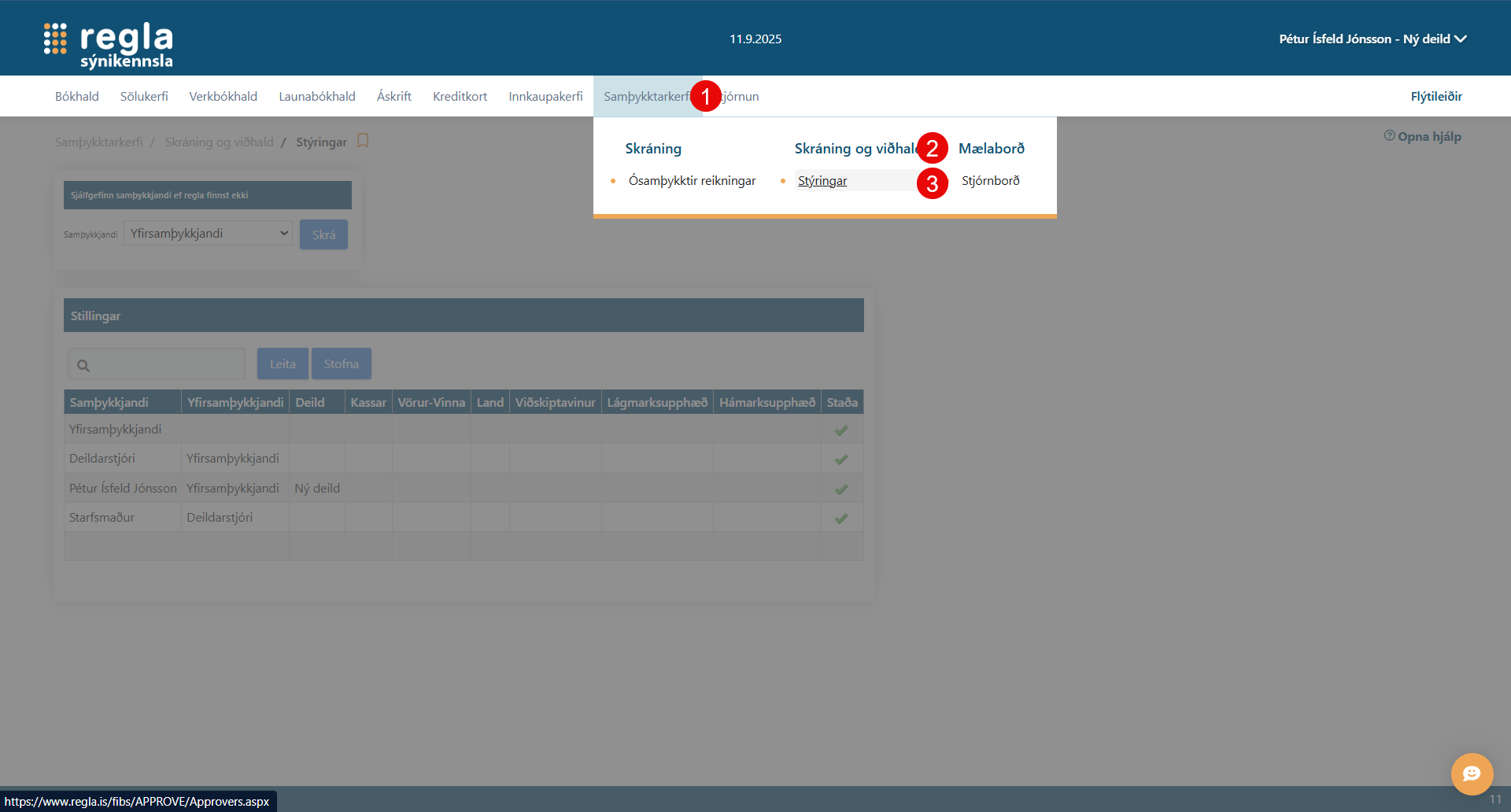Open the Pétur Ísfeld Jónsson user menu
Screen dimensions: 1511x812
(x=1372, y=39)
